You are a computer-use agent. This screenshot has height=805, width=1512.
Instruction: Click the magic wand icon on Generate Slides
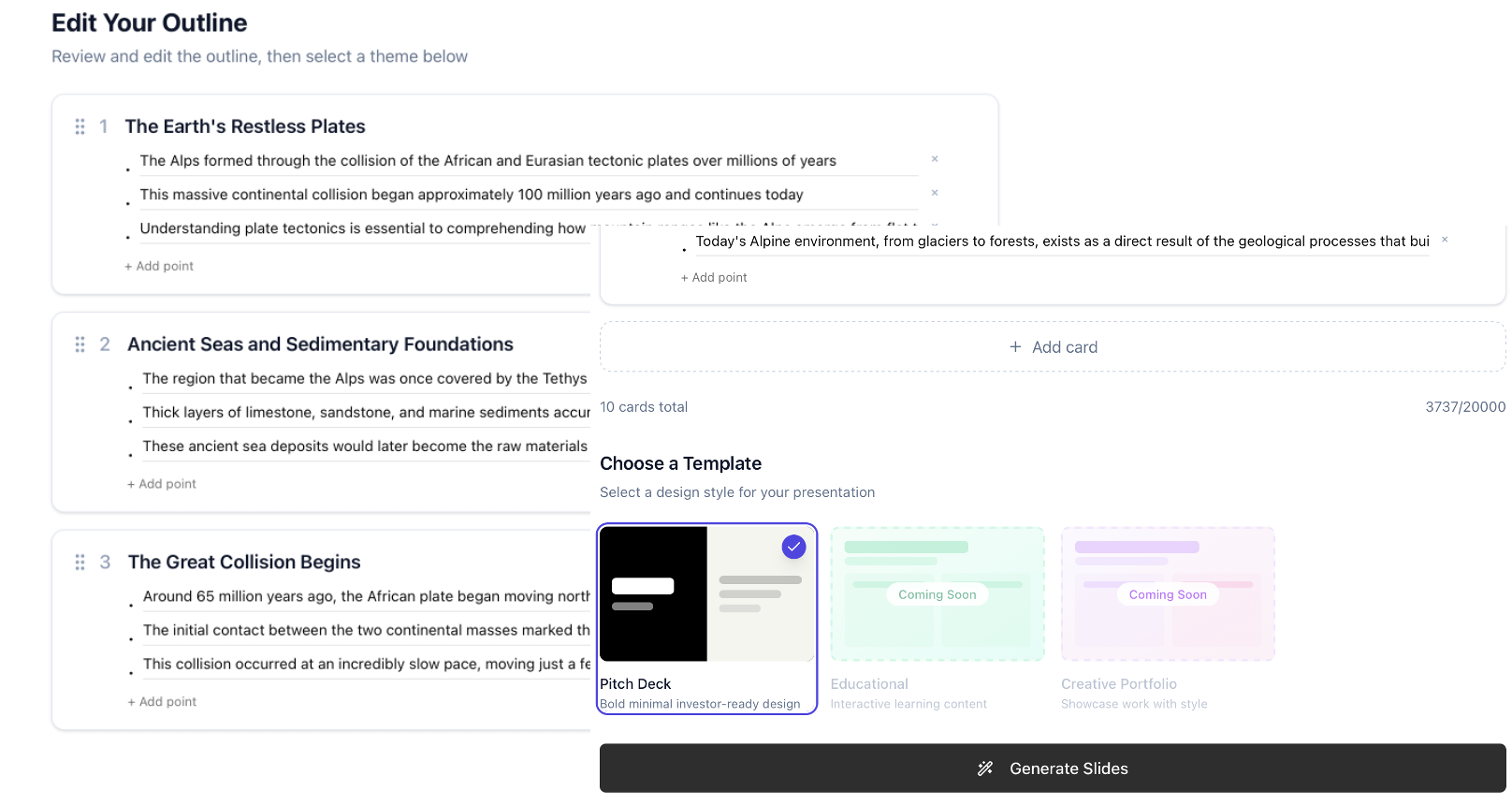tap(985, 768)
